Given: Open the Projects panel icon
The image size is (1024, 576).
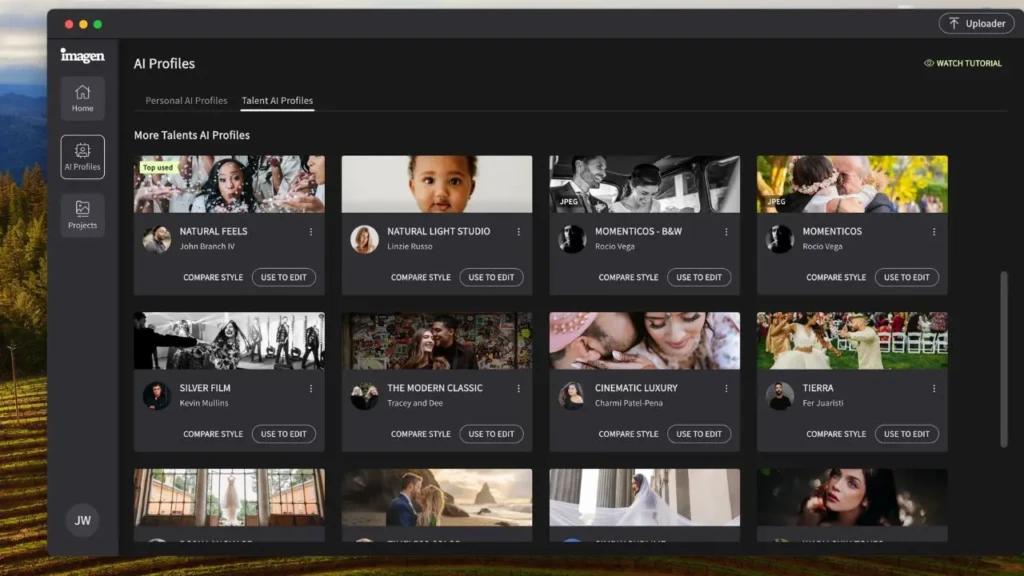Looking at the screenshot, I should tap(82, 214).
